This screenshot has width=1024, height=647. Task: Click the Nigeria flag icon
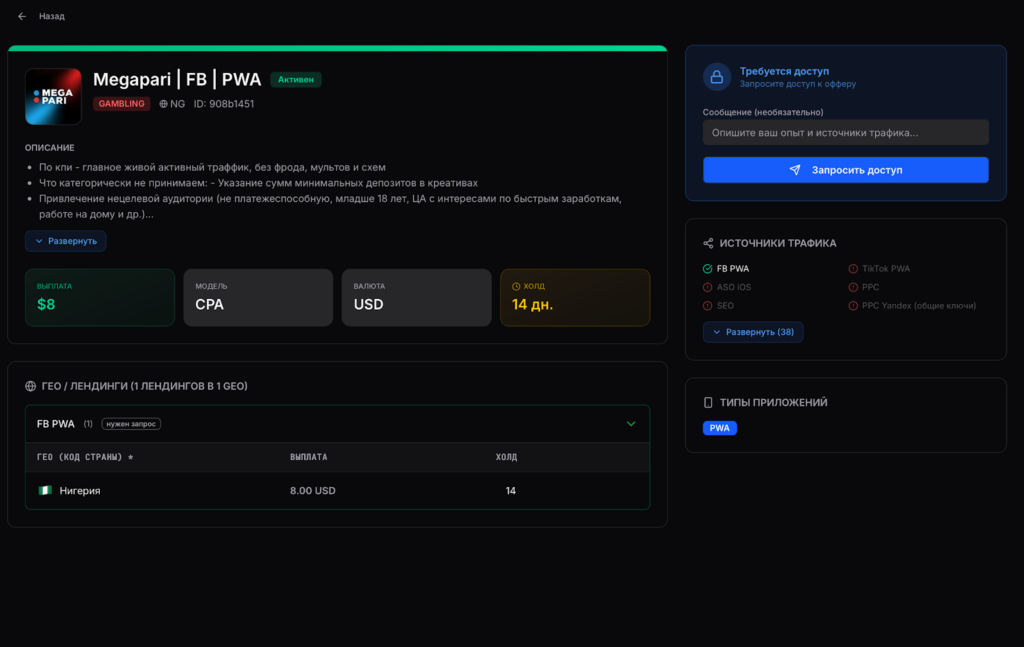point(45,490)
